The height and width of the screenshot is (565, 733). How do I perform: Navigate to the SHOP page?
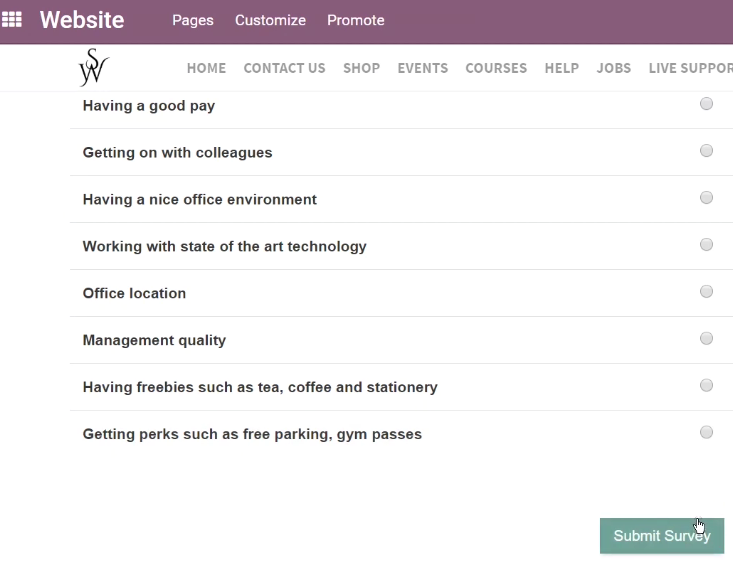pos(361,68)
